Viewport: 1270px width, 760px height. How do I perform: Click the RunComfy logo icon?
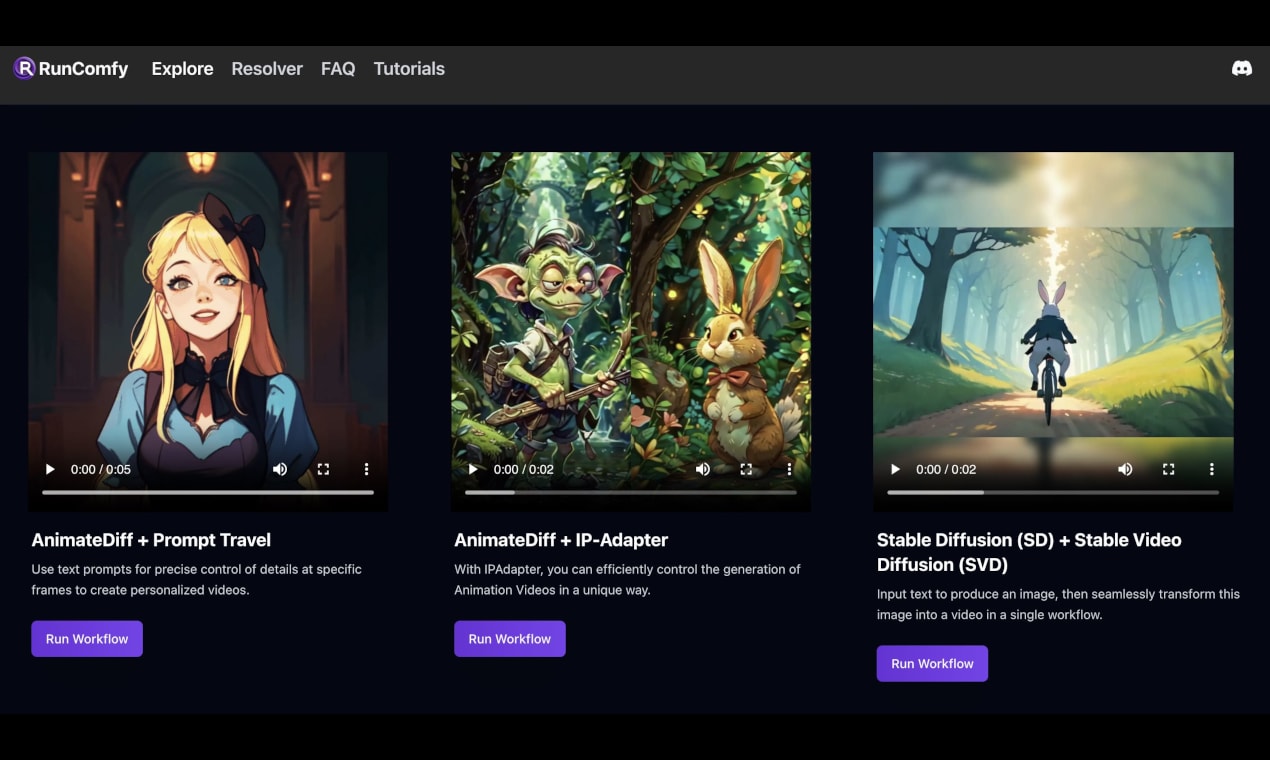click(x=24, y=68)
